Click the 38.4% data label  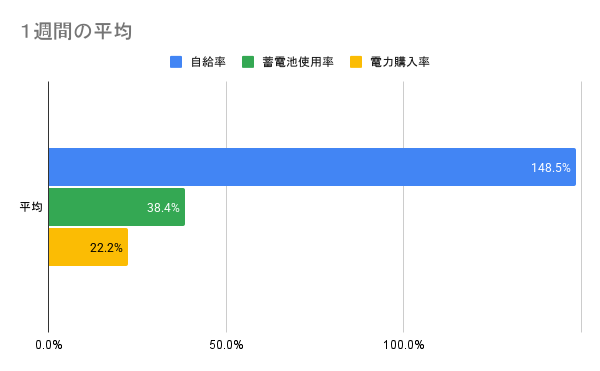(x=163, y=208)
